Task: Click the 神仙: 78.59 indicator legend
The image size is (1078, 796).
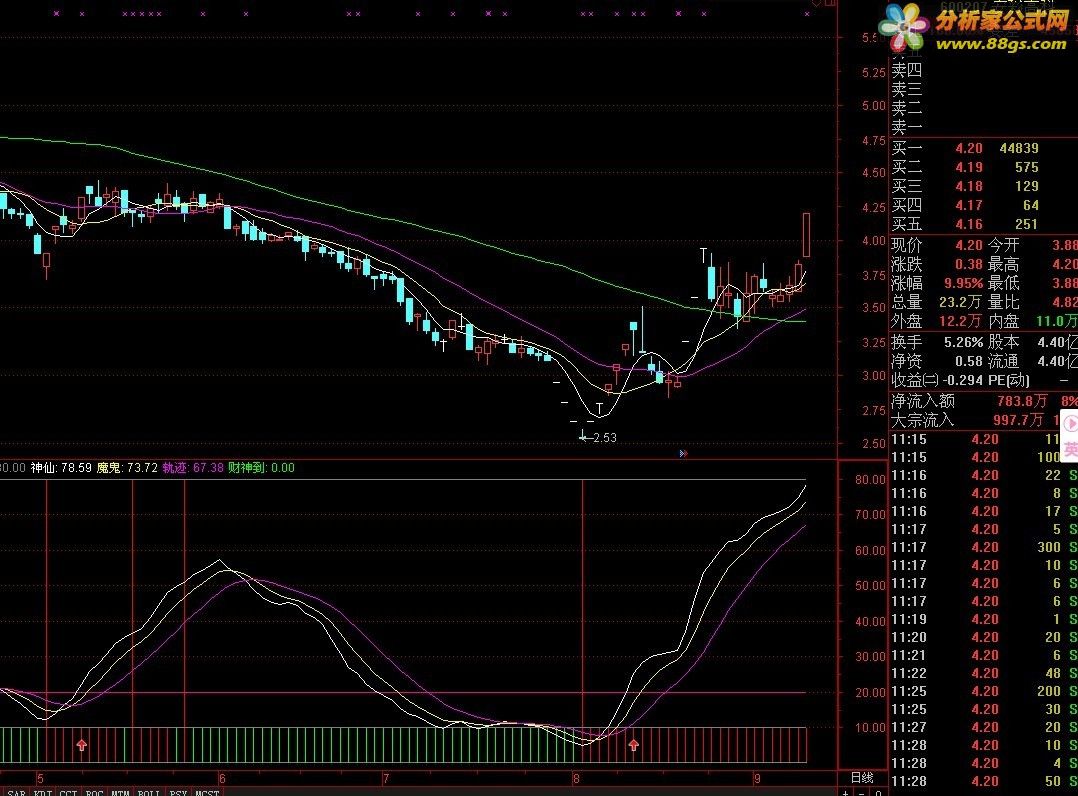Action: [x=61, y=467]
